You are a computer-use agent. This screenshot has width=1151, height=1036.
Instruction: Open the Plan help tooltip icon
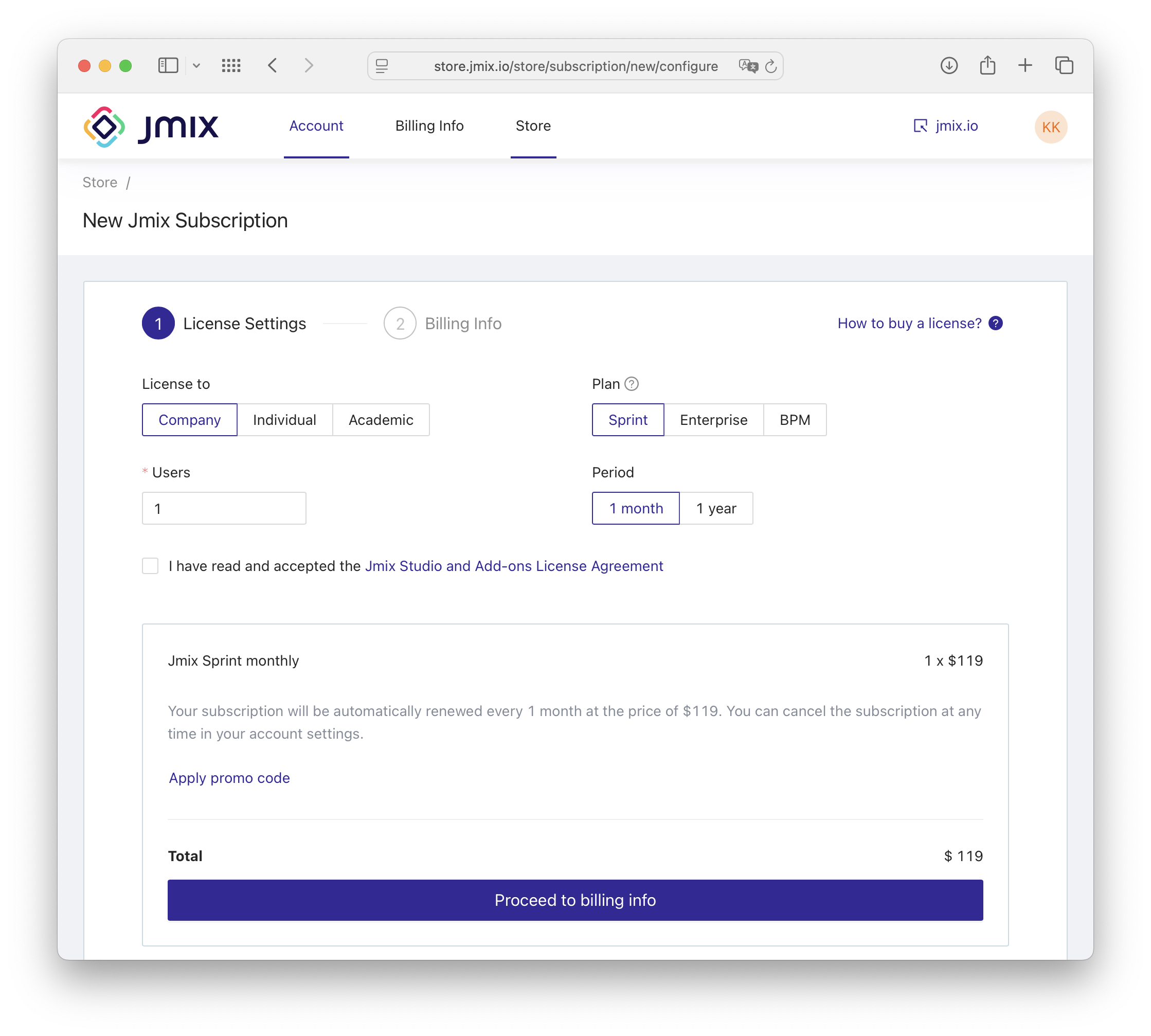(x=633, y=384)
